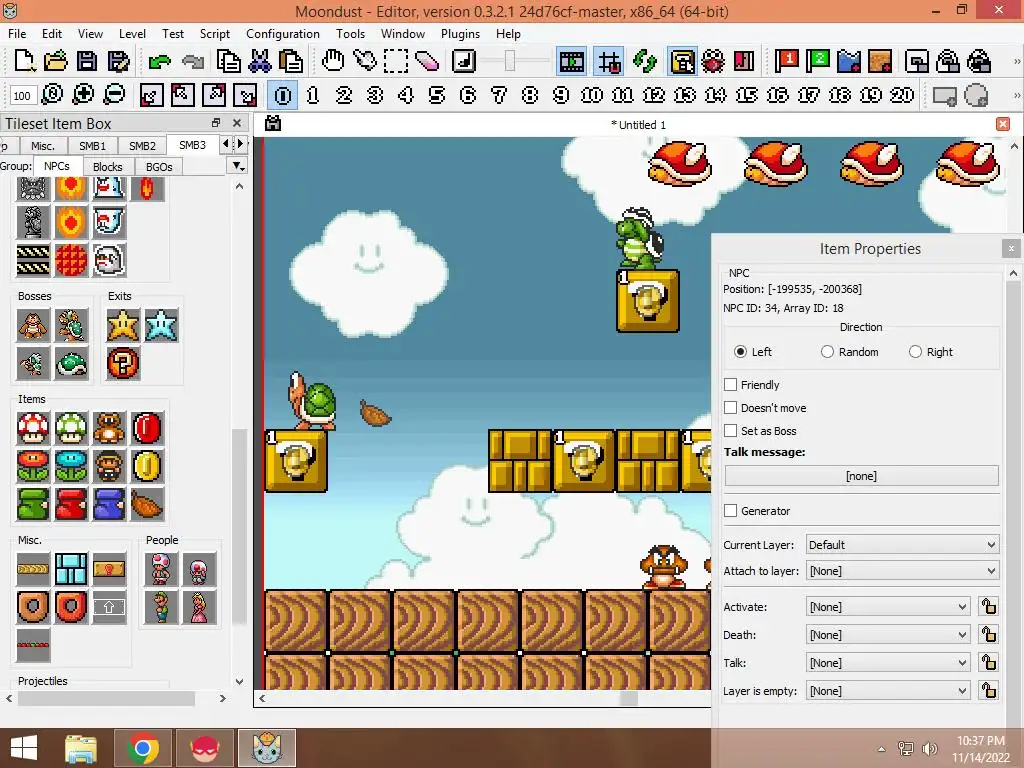The height and width of the screenshot is (768, 1024).
Task: Pick the gold coin item in Items
Action: 148,466
